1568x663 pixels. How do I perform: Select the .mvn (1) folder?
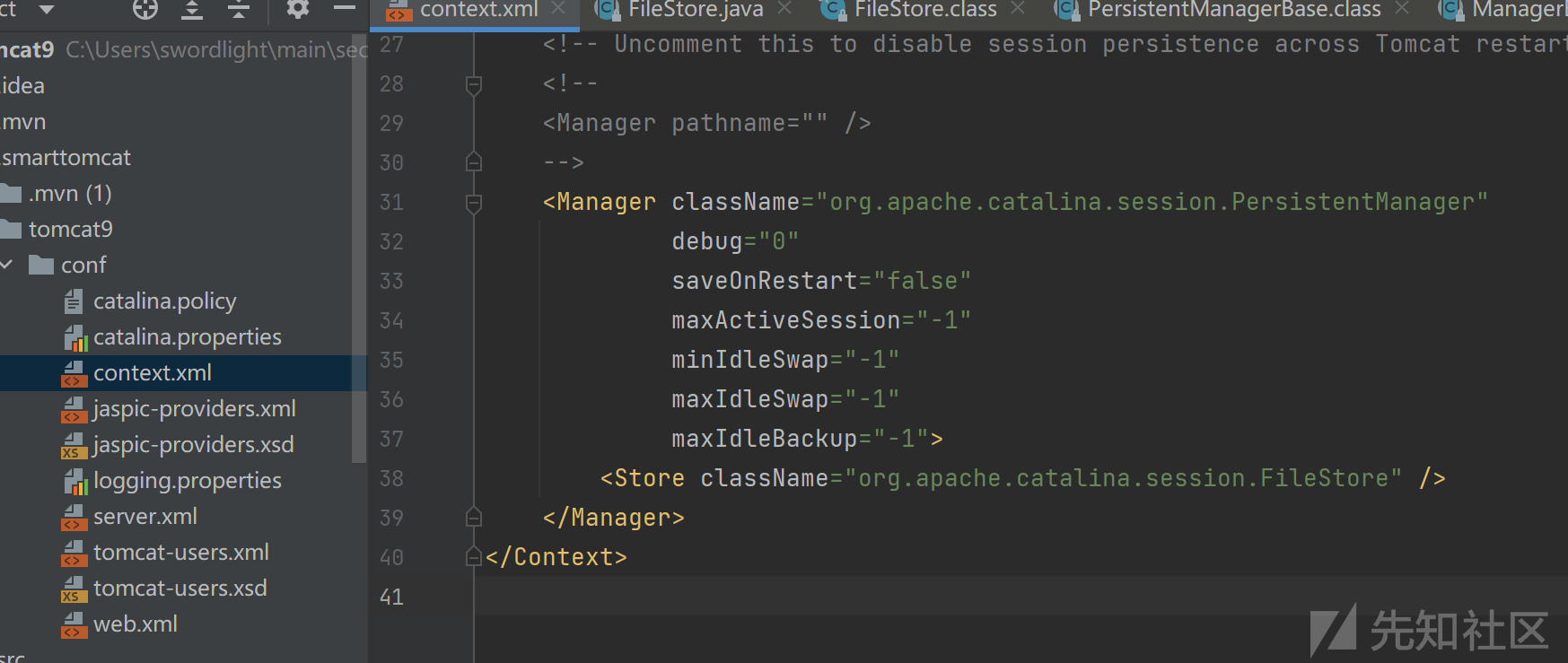tap(70, 193)
